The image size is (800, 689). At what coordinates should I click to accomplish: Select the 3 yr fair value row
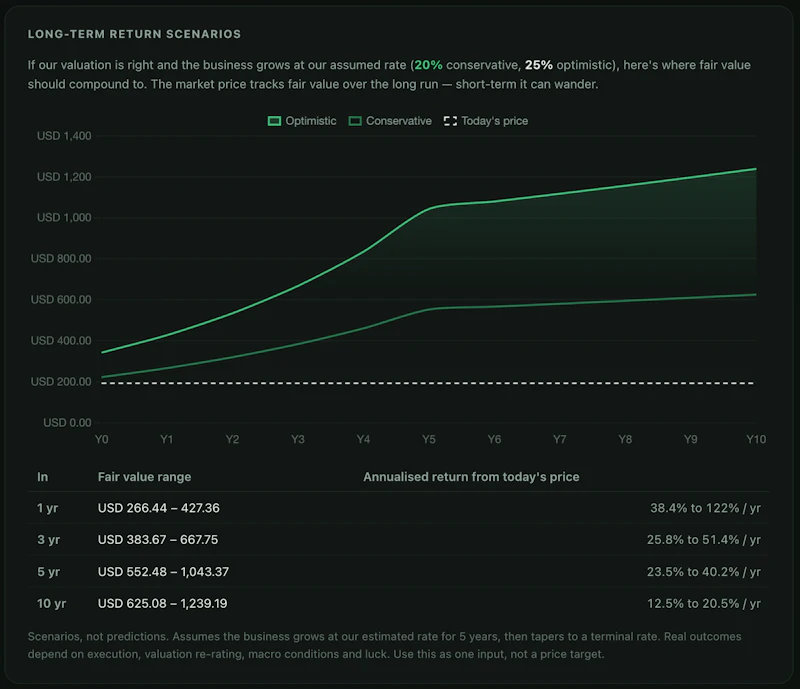pos(398,539)
